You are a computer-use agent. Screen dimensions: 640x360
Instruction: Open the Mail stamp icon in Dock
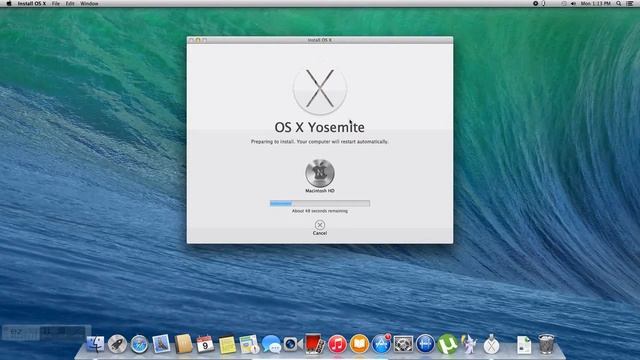[x=161, y=344]
